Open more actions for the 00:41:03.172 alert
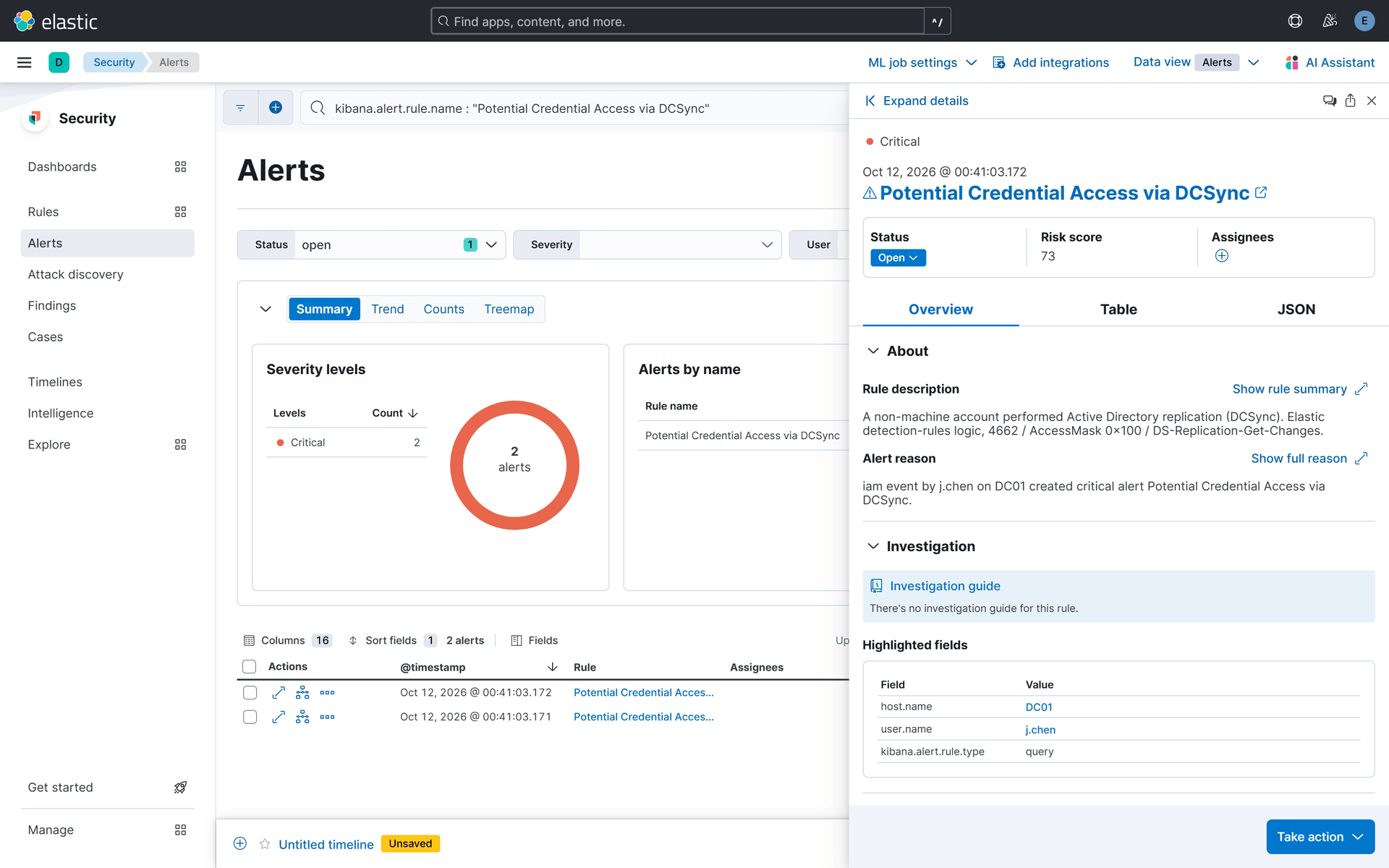1389x868 pixels. click(x=327, y=692)
